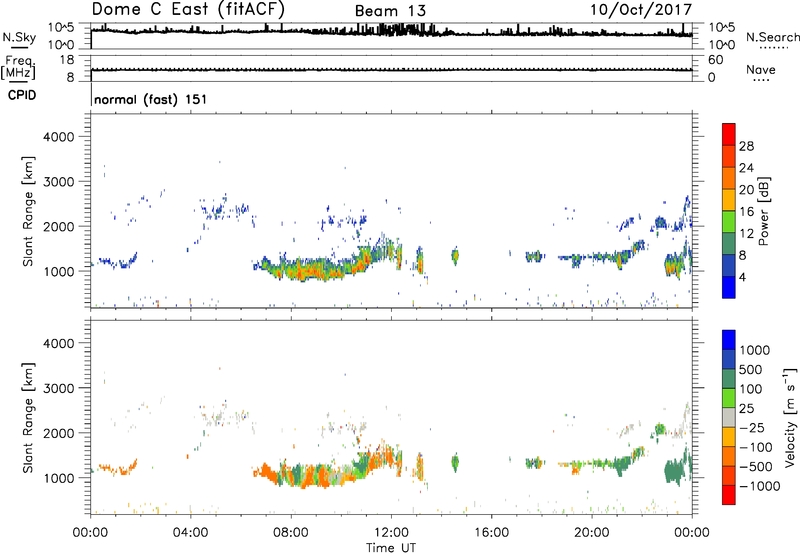Select the 'normal (fast) 151' mode text
Image resolution: width=800 pixels, height=554 pixels.
(151, 99)
